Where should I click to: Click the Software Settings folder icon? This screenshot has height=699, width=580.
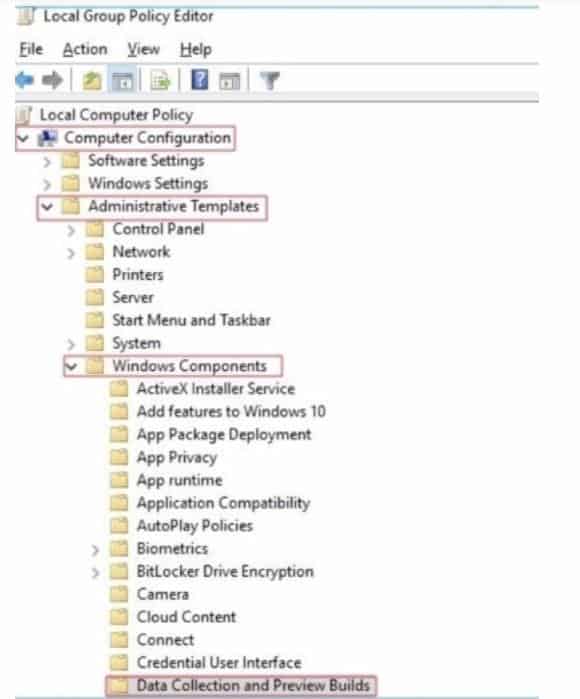(70, 160)
